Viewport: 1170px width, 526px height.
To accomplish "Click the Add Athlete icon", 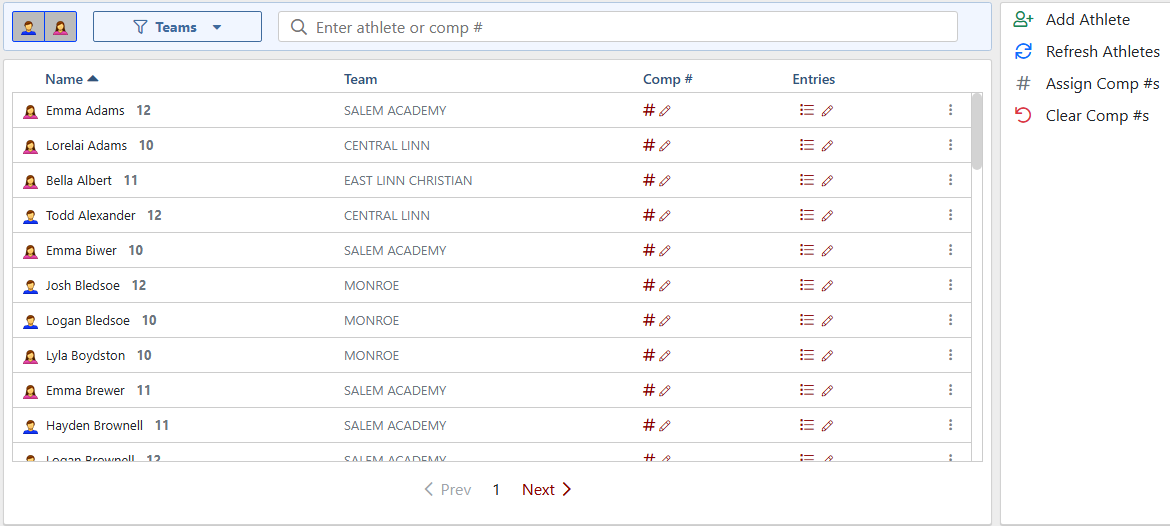I will (1023, 19).
